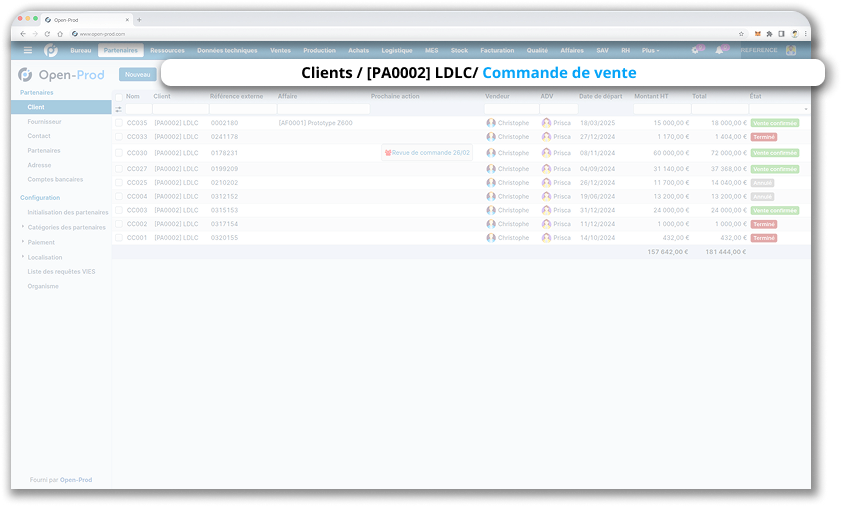Check the box for order CC001

tap(119, 238)
